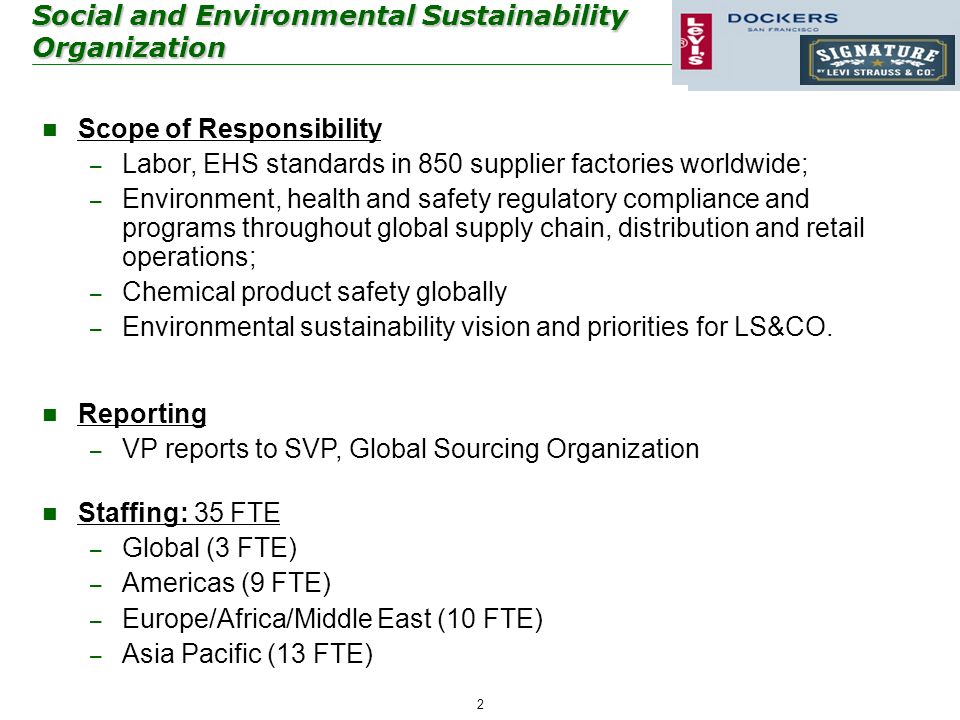Click the red Levi's logo
This screenshot has width=960, height=720.
click(x=696, y=41)
